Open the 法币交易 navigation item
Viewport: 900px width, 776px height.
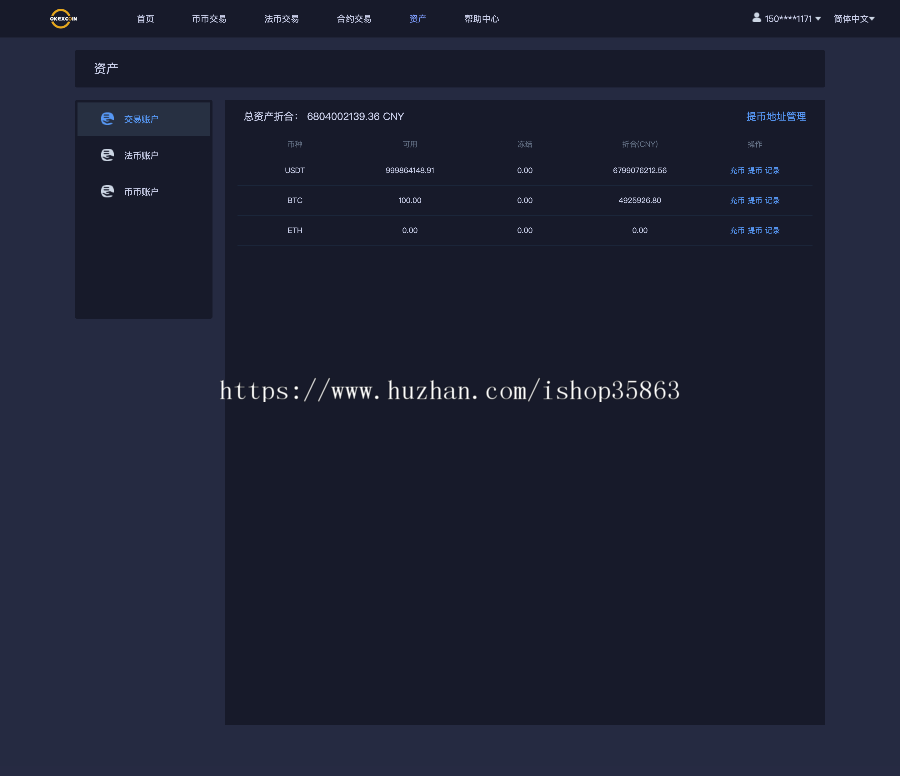click(281, 19)
